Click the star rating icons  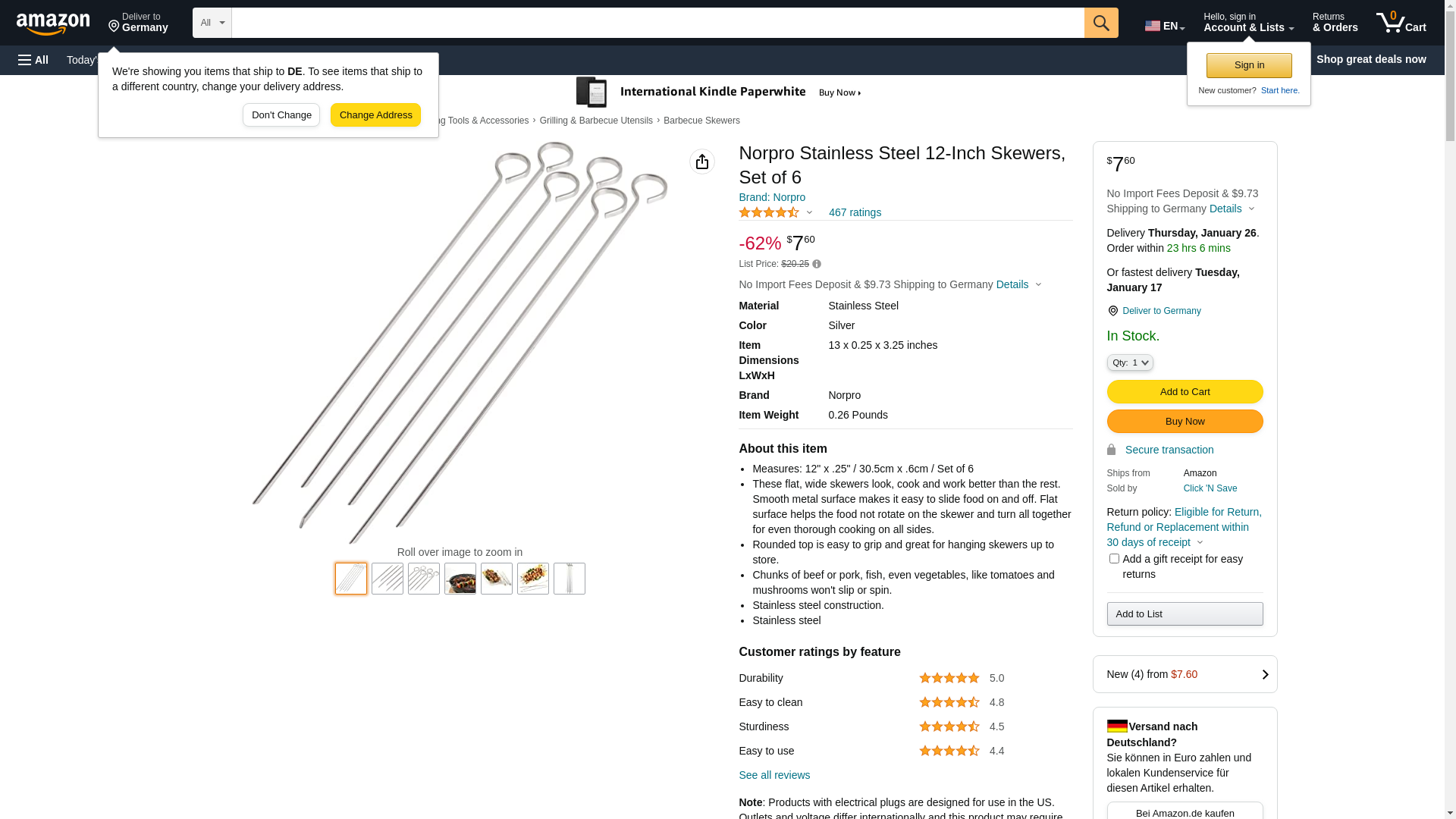(x=768, y=213)
